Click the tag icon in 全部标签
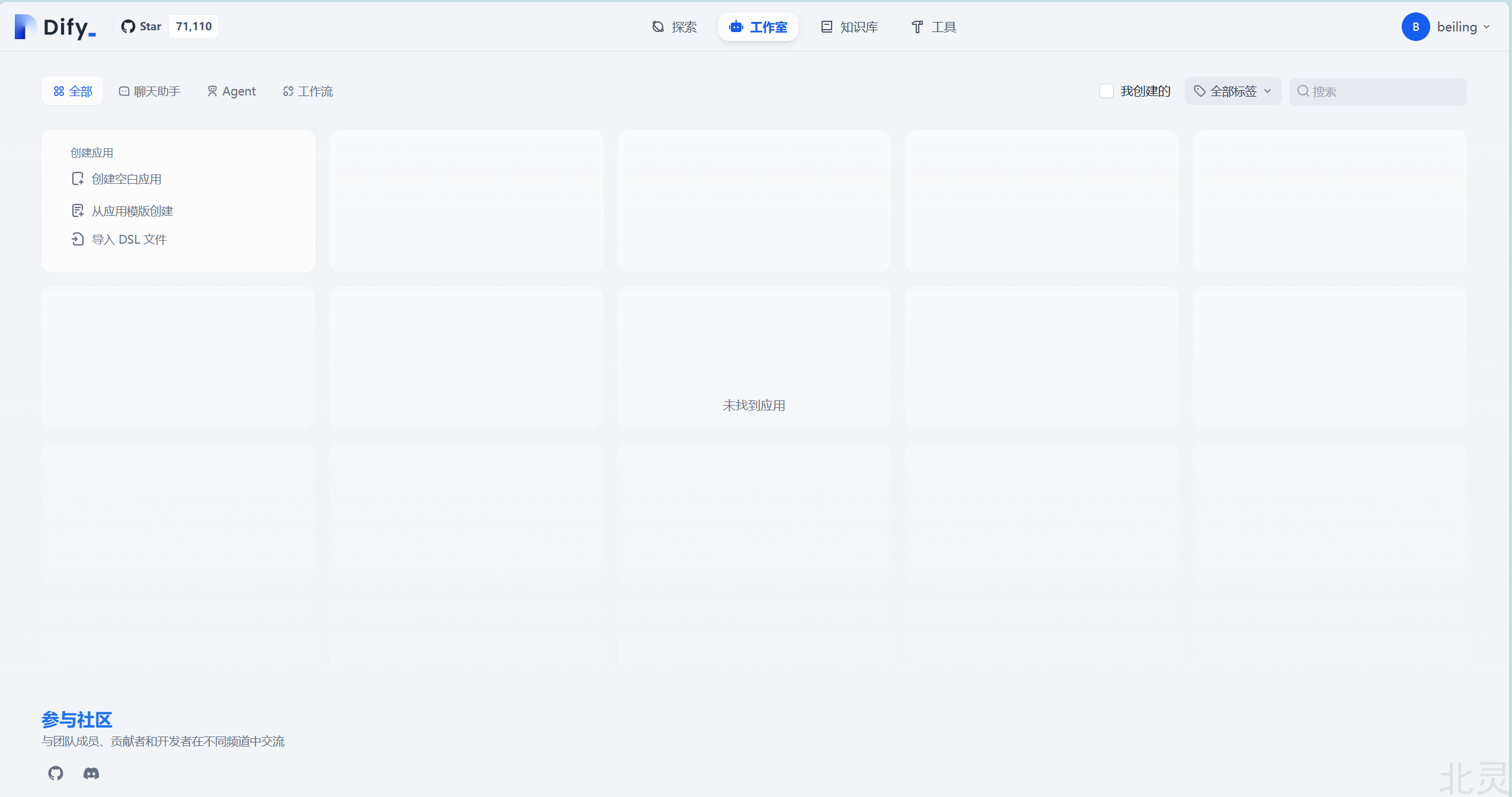The image size is (1512, 797). pyautogui.click(x=1200, y=91)
